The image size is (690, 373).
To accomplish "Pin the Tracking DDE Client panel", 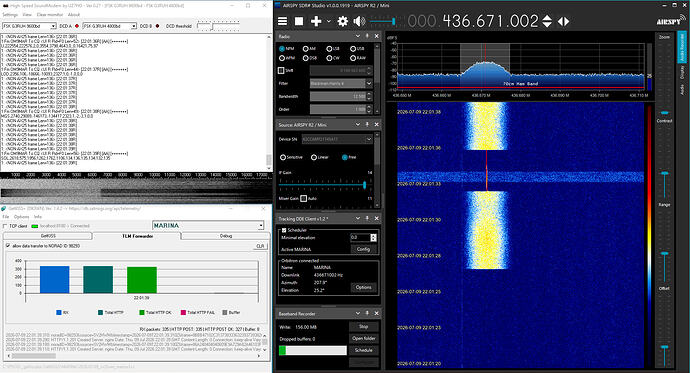I will (x=367, y=218).
